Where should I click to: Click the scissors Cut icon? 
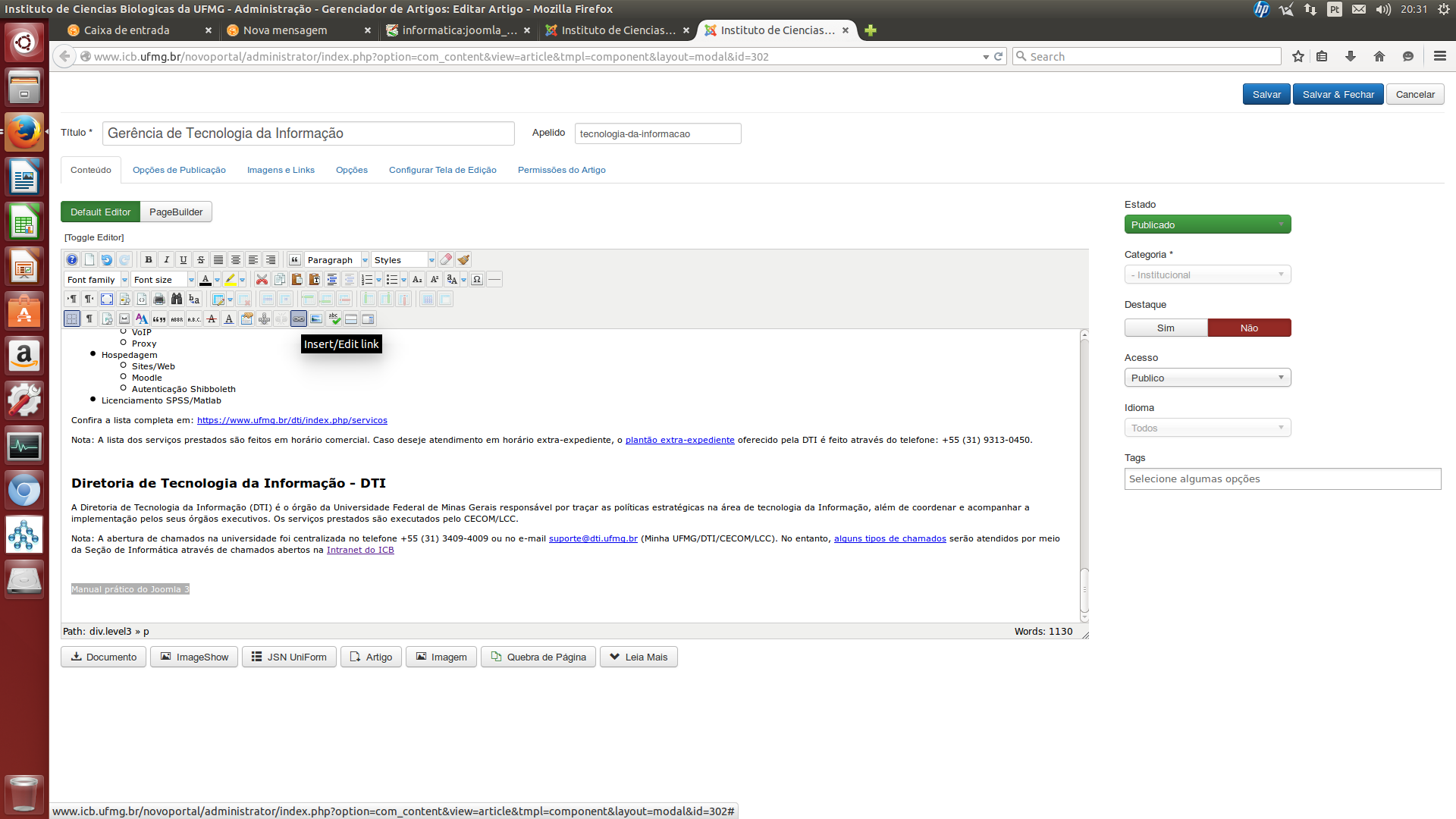point(262,280)
